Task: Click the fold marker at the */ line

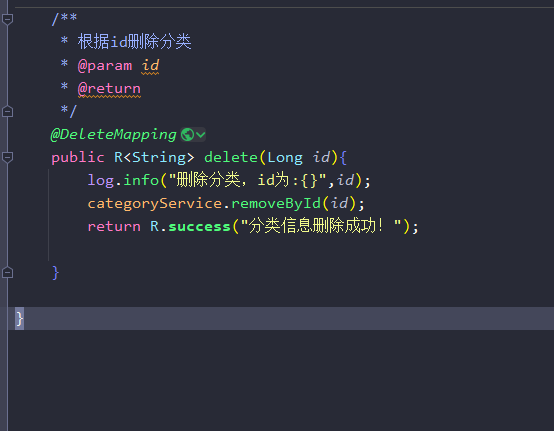Action: pyautogui.click(x=7, y=112)
